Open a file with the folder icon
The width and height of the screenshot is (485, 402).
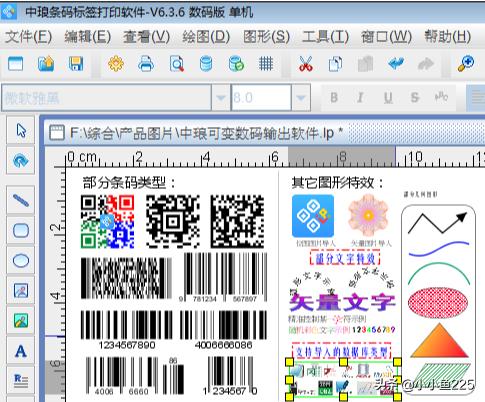[46, 64]
